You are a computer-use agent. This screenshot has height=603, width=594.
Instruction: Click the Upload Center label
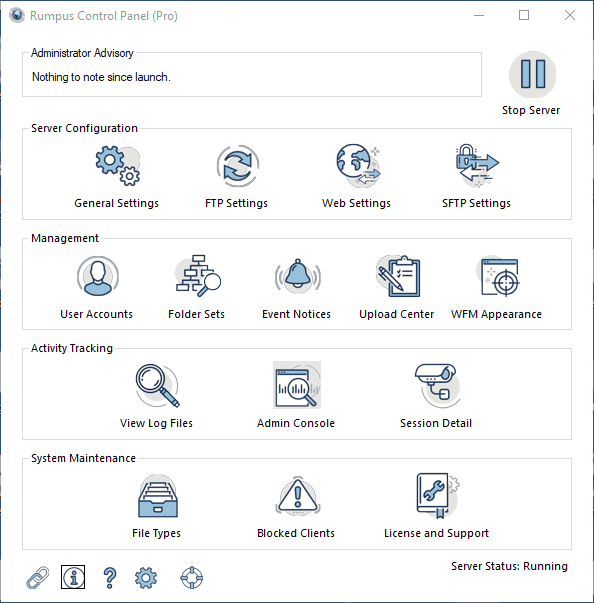click(397, 314)
